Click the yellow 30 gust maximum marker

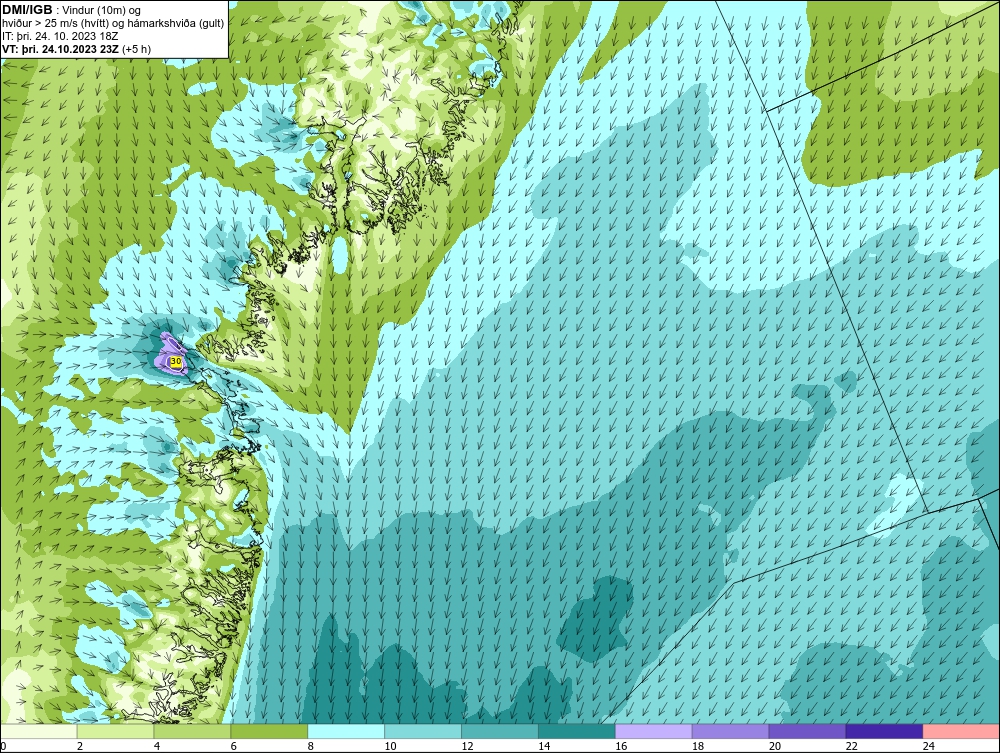point(176,362)
